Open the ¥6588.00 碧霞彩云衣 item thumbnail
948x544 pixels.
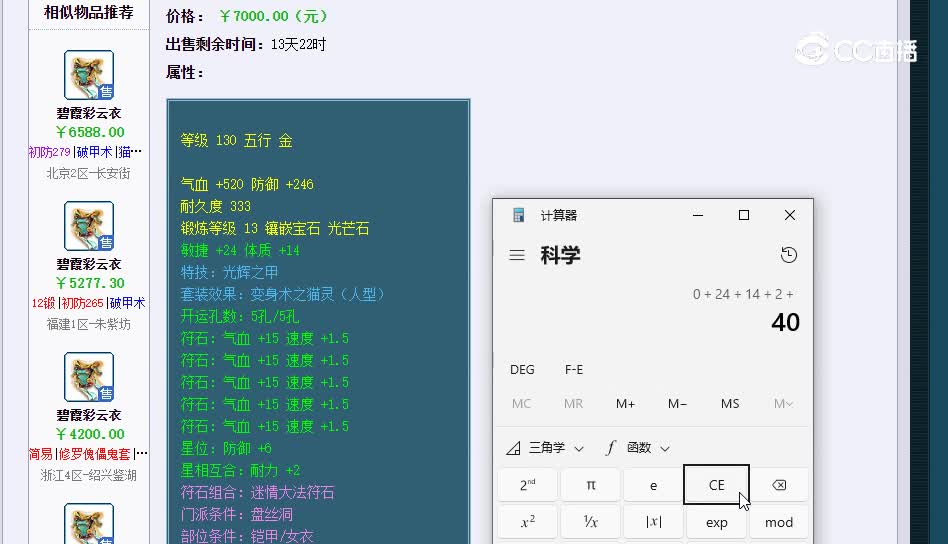tap(89, 75)
